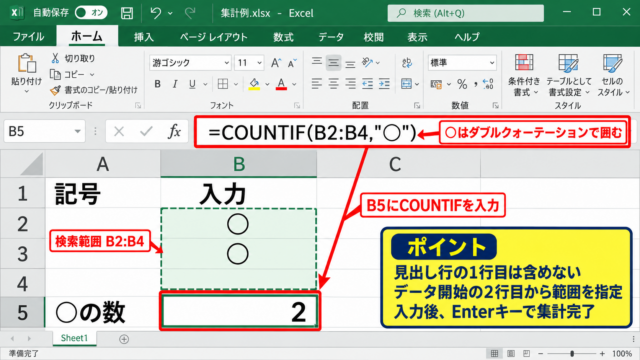Redo the last action
The image size is (640, 360).
189,13
